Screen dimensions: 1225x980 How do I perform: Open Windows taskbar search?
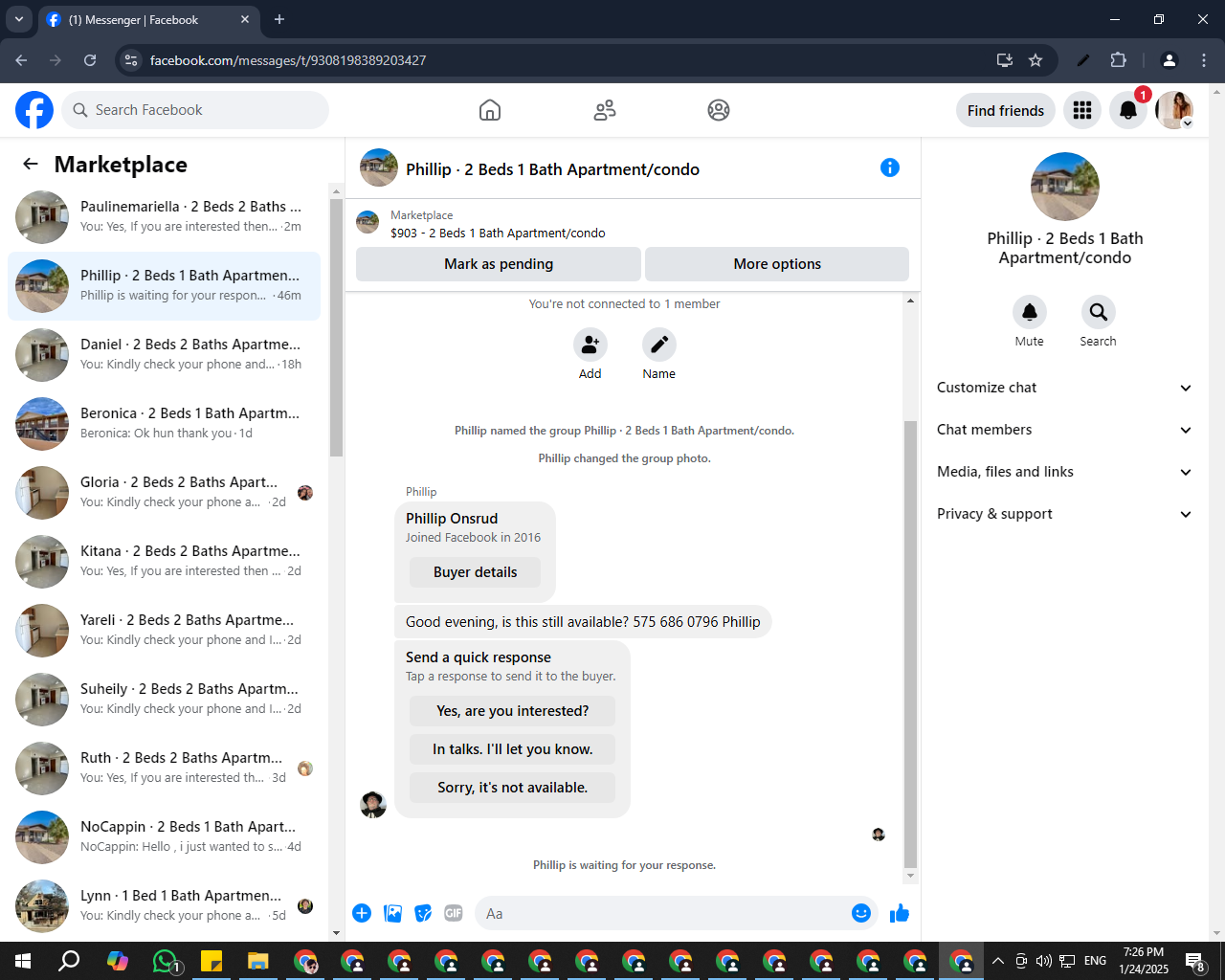[x=70, y=961]
